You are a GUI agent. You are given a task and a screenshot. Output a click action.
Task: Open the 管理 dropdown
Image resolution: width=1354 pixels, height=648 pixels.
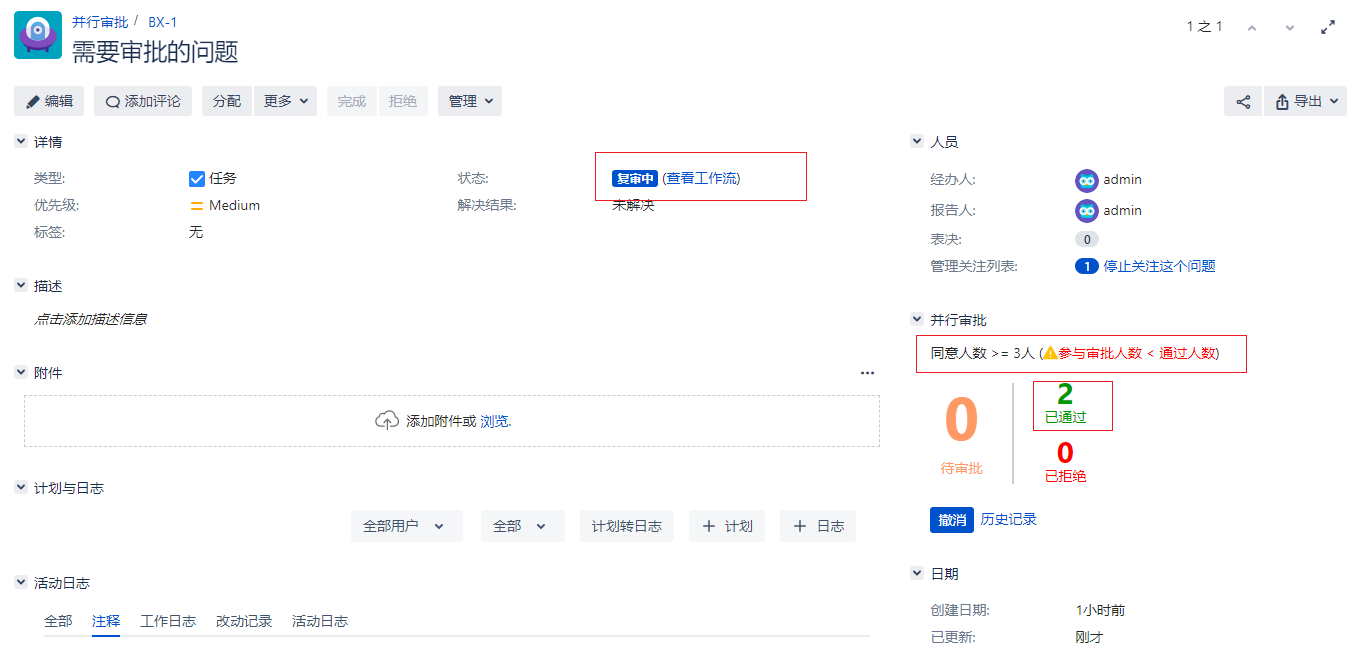click(470, 101)
